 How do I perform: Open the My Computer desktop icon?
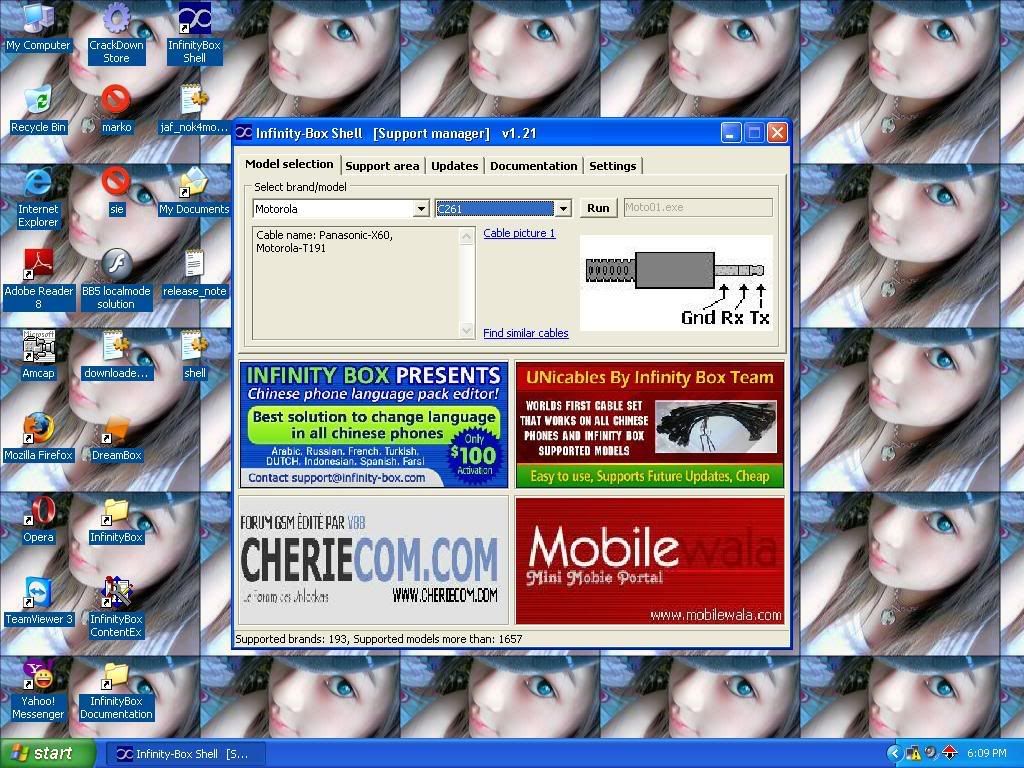click(38, 27)
